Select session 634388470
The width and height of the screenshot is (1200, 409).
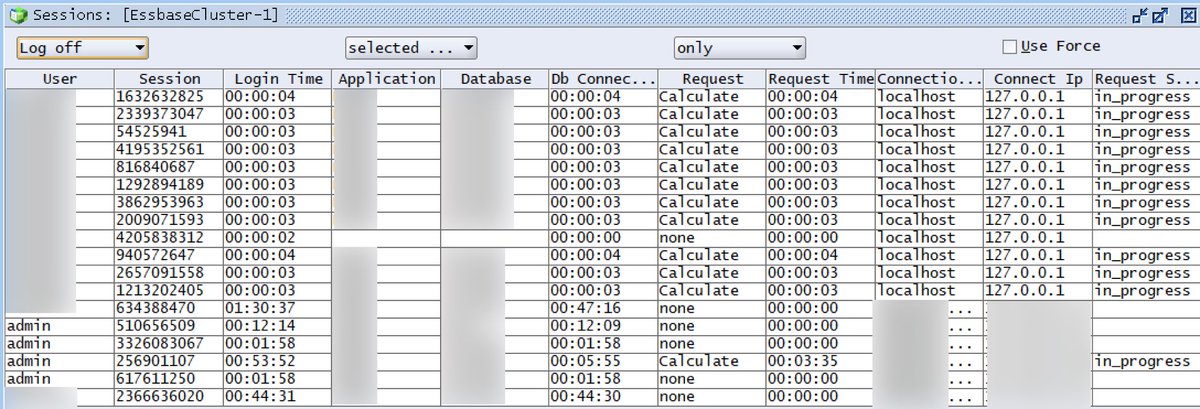pyautogui.click(x=155, y=308)
